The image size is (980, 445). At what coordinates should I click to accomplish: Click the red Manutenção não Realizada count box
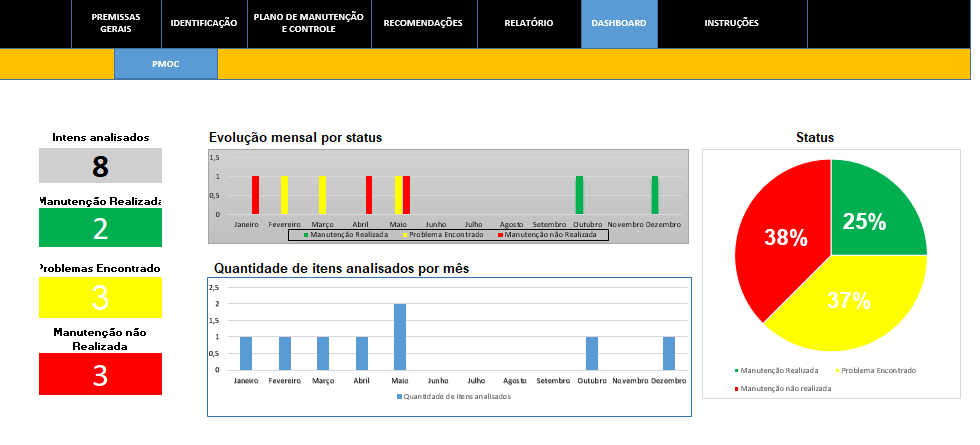pos(100,374)
